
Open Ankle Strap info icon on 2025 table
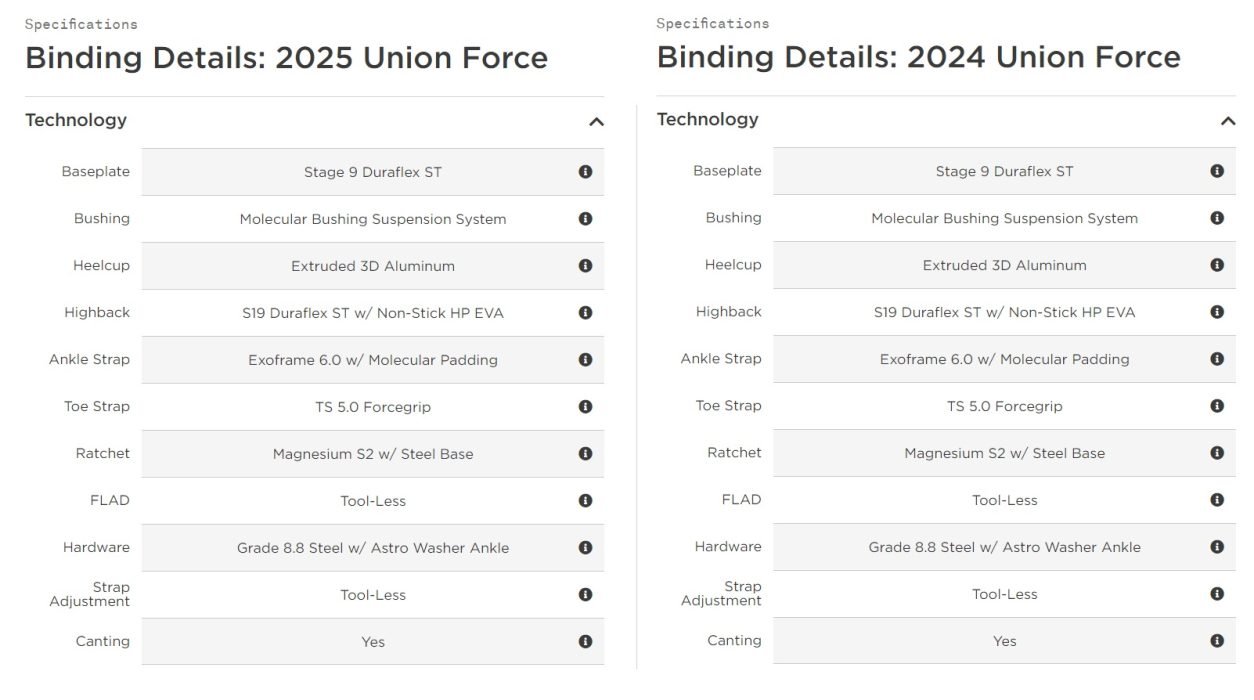[x=585, y=359]
